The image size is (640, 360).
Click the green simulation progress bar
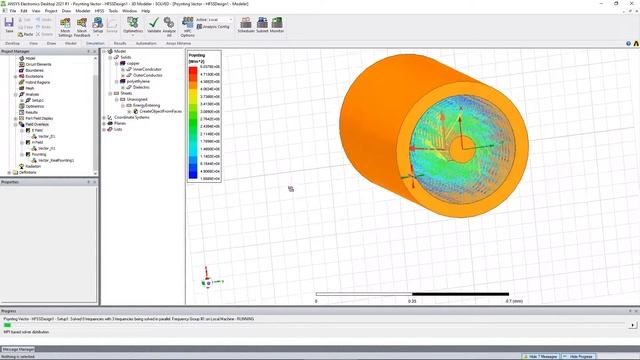click(x=7, y=325)
